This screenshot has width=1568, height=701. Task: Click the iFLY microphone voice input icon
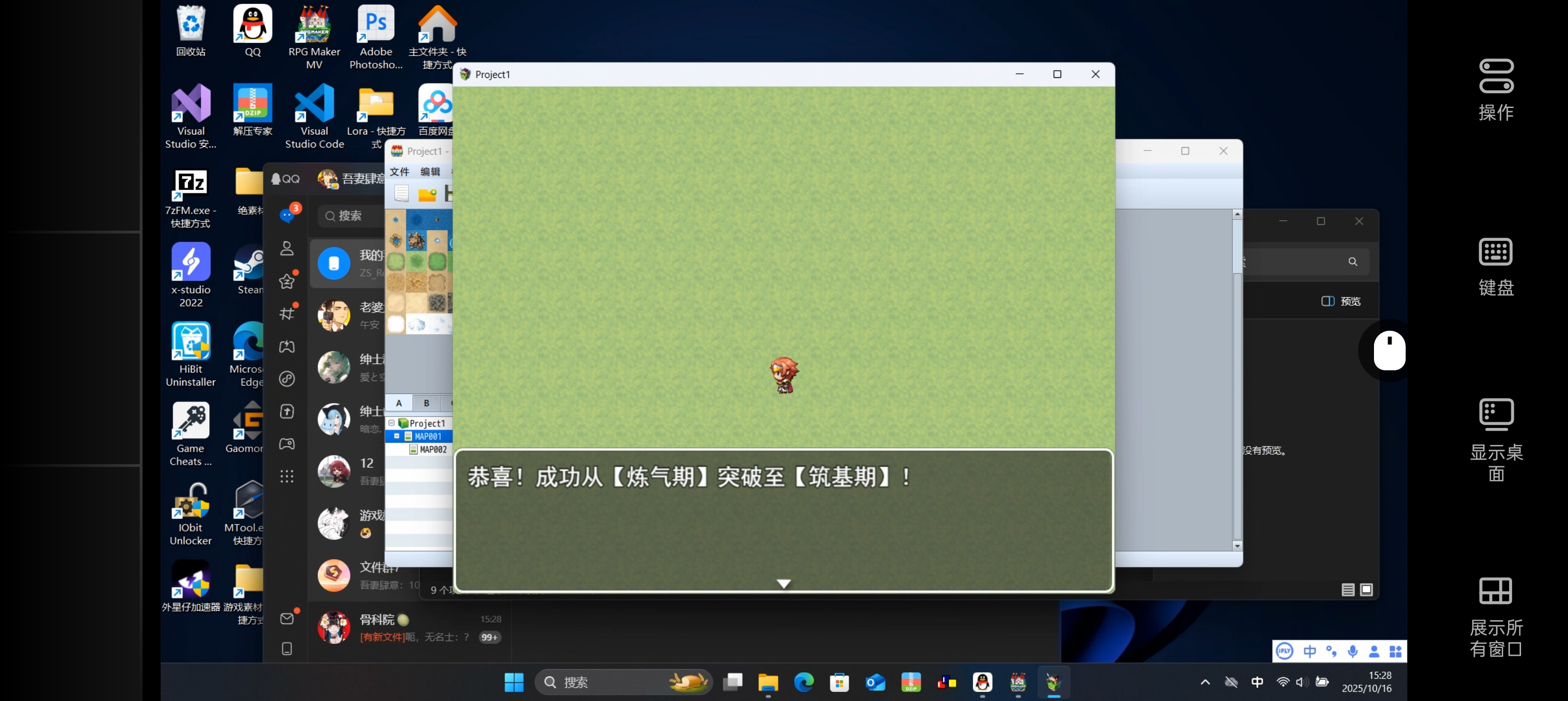1352,651
